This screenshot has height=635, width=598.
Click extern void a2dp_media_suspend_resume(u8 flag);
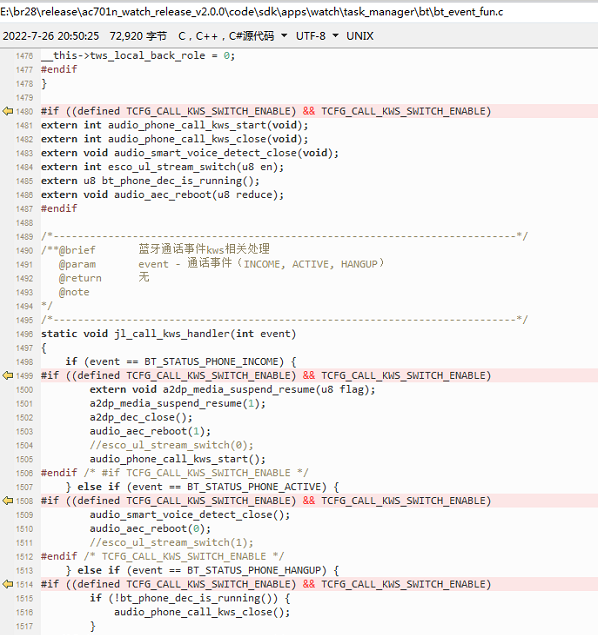[x=232, y=390]
